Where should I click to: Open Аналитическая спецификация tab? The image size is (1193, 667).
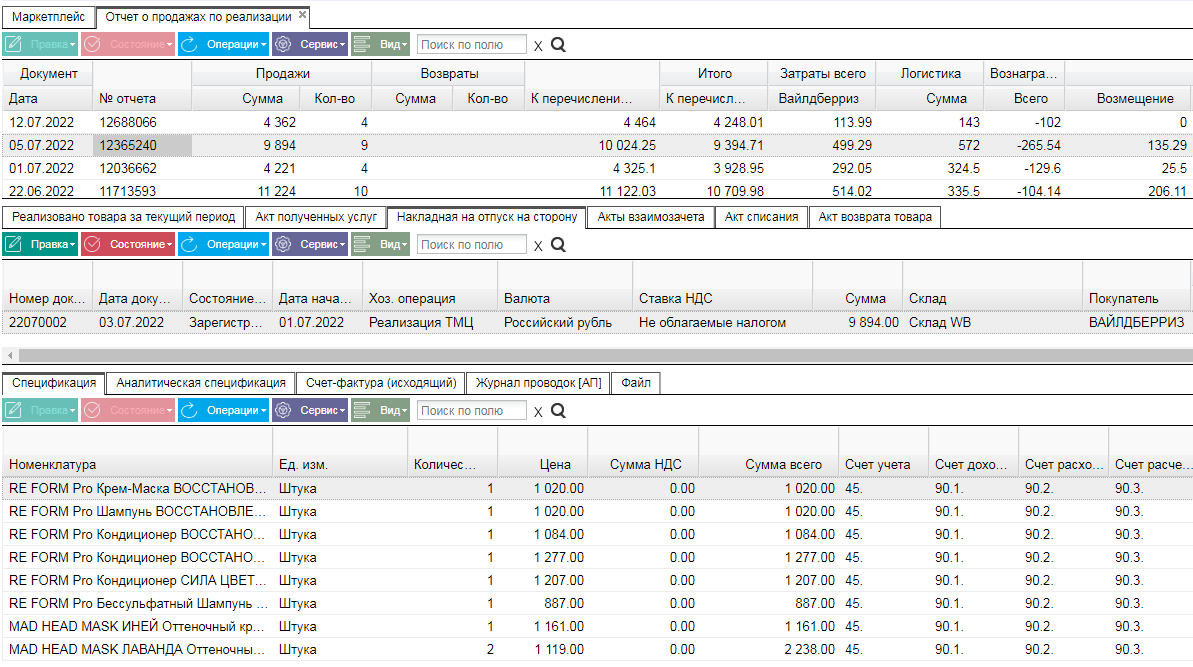click(x=201, y=383)
